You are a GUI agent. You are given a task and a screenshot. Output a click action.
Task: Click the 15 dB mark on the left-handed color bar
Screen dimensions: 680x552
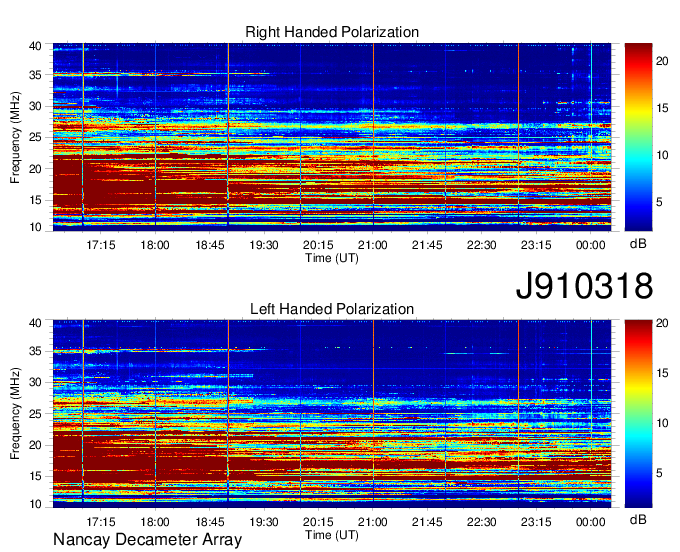(662, 373)
